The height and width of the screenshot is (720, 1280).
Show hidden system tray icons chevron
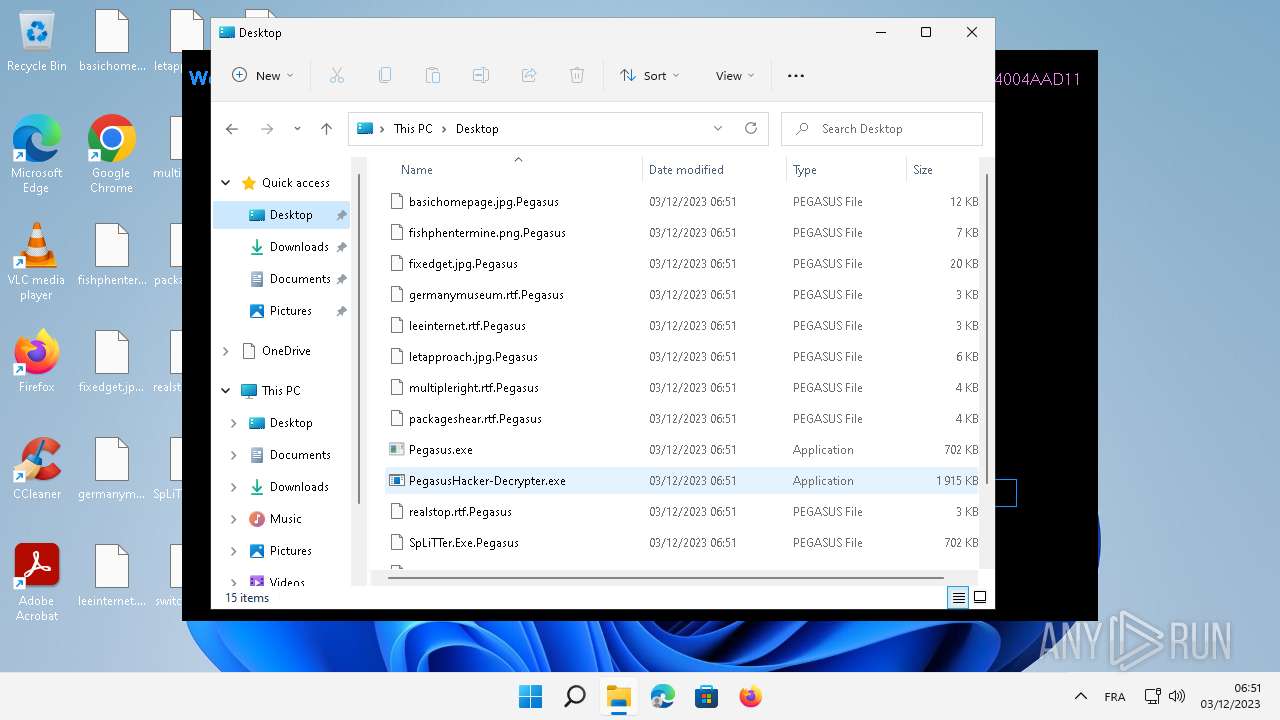pos(1080,696)
